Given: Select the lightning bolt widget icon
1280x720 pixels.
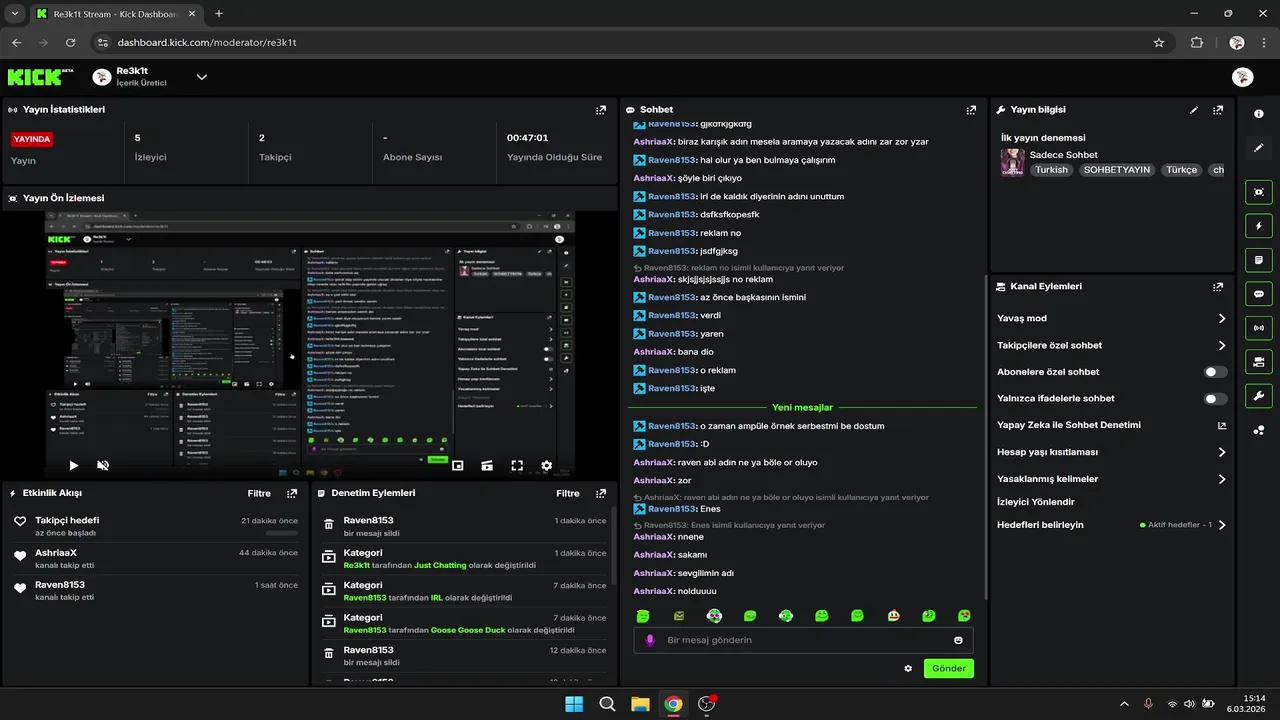Looking at the screenshot, I should [1258, 226].
